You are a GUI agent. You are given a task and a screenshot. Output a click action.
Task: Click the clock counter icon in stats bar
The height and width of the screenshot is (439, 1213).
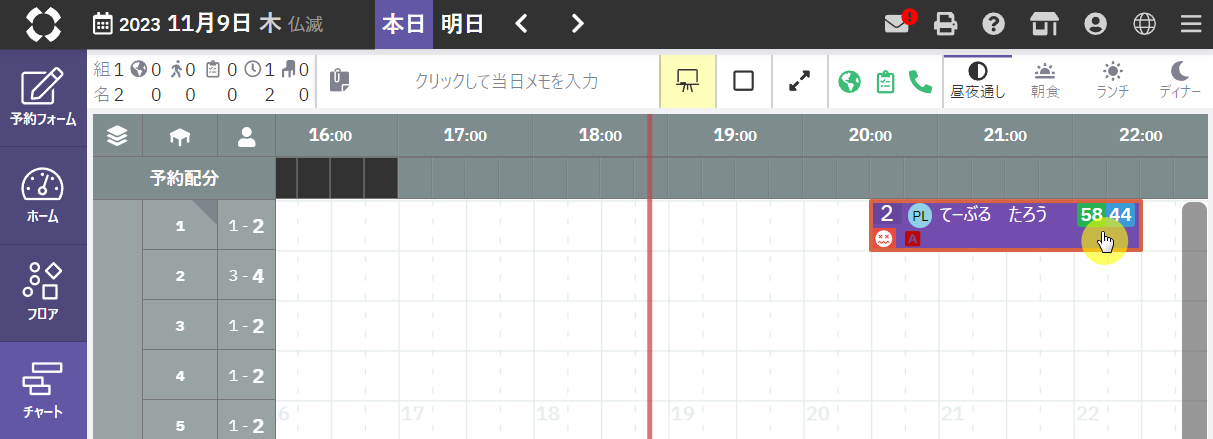coord(254,70)
